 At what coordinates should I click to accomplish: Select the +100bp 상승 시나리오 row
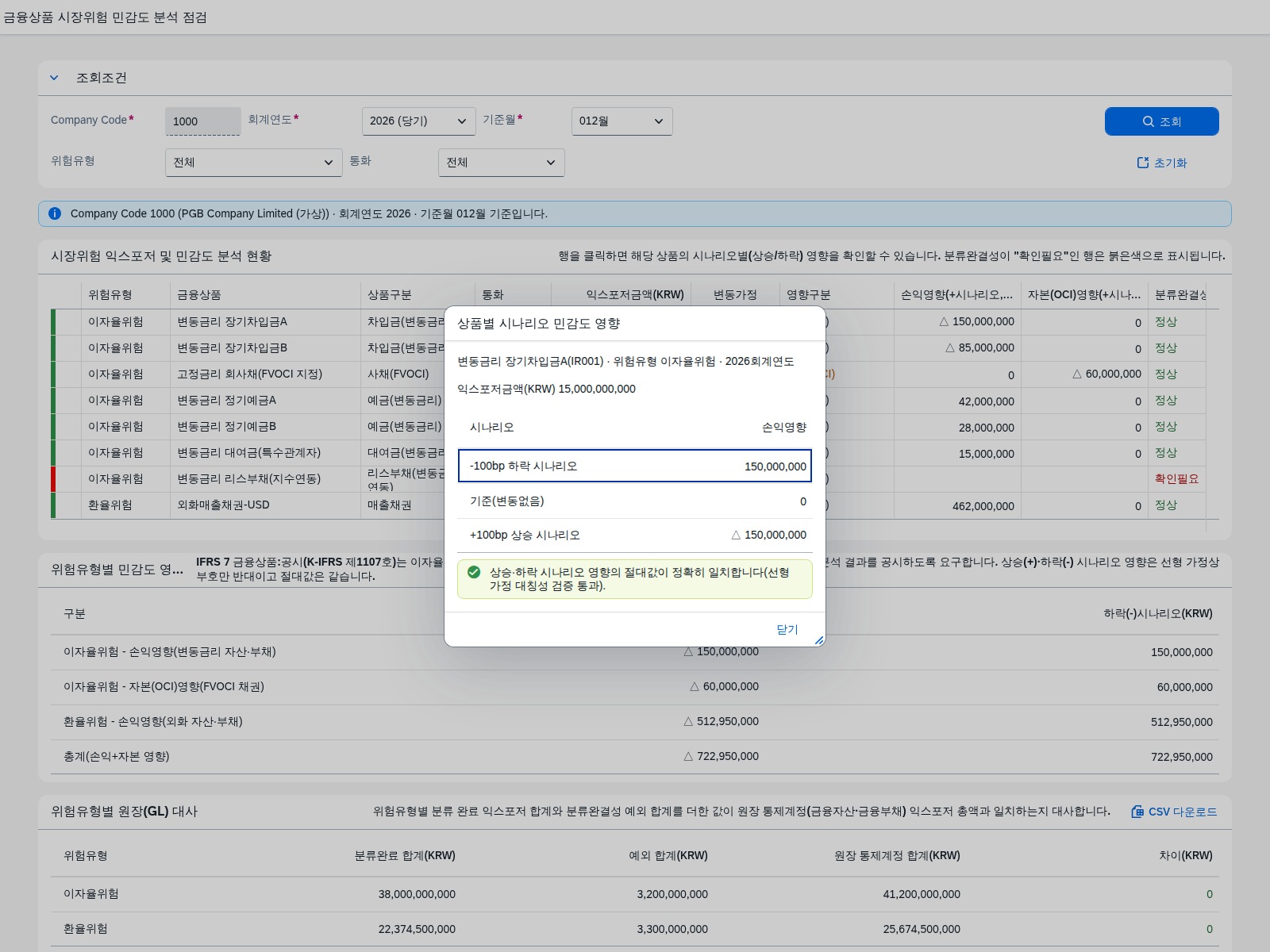point(635,535)
